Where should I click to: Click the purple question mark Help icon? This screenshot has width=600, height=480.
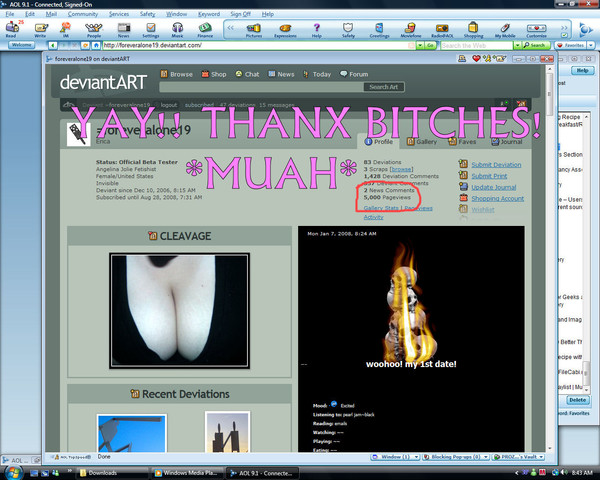click(316, 29)
